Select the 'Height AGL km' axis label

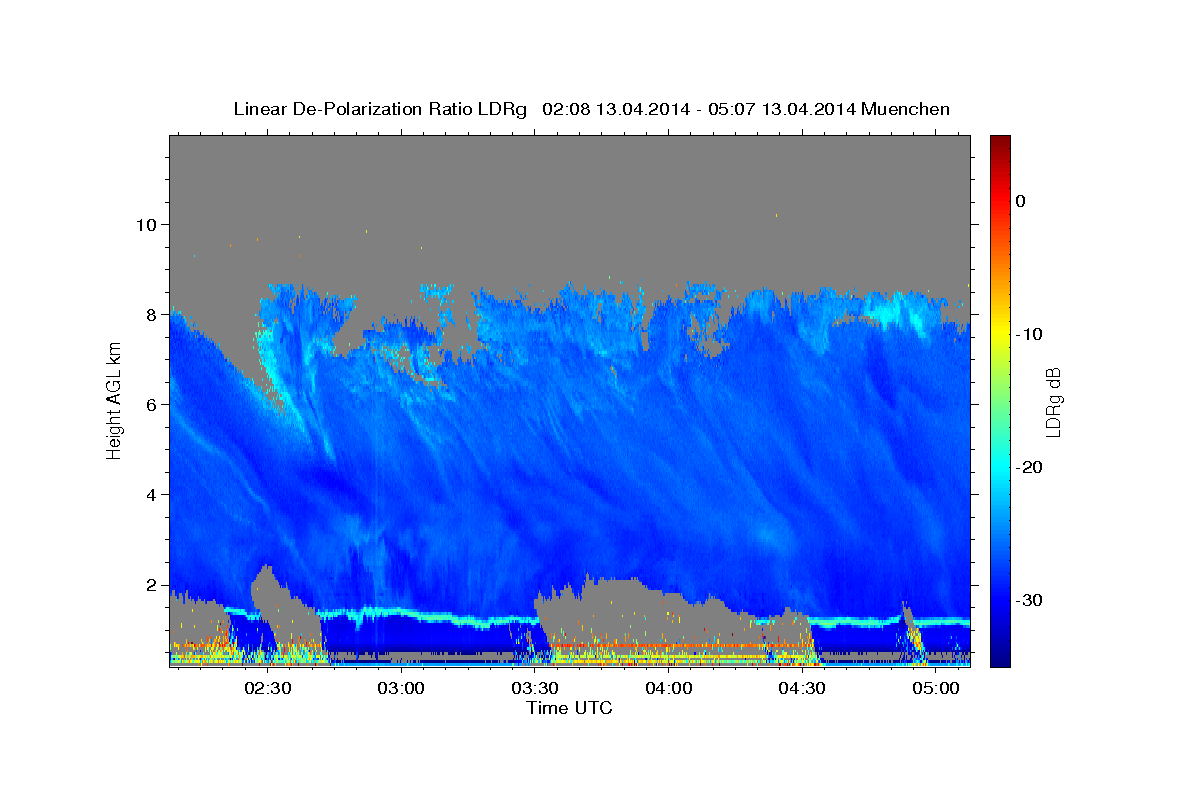pyautogui.click(x=115, y=401)
